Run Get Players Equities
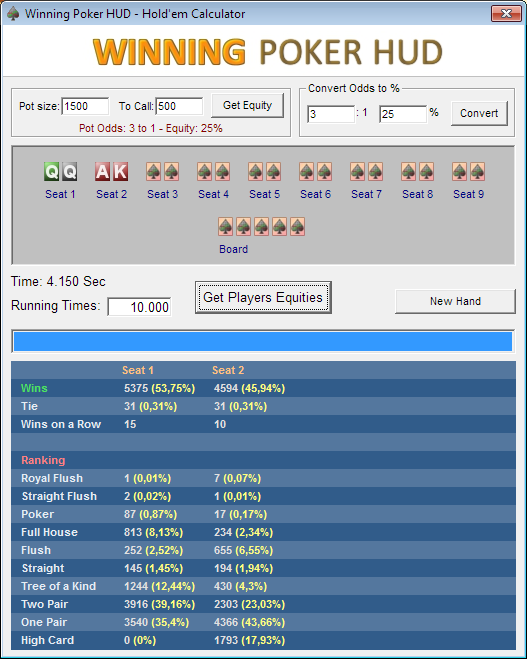 (x=263, y=298)
